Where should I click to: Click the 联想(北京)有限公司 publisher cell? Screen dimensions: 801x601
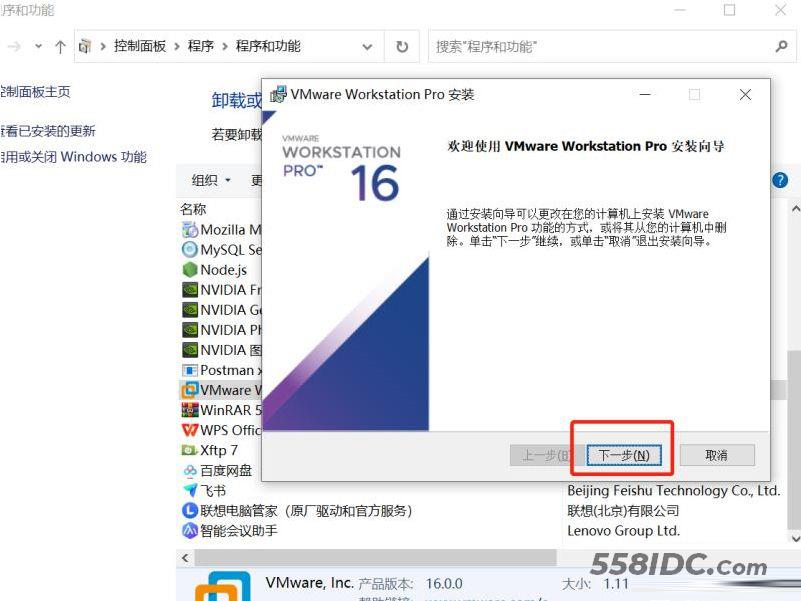coord(623,511)
